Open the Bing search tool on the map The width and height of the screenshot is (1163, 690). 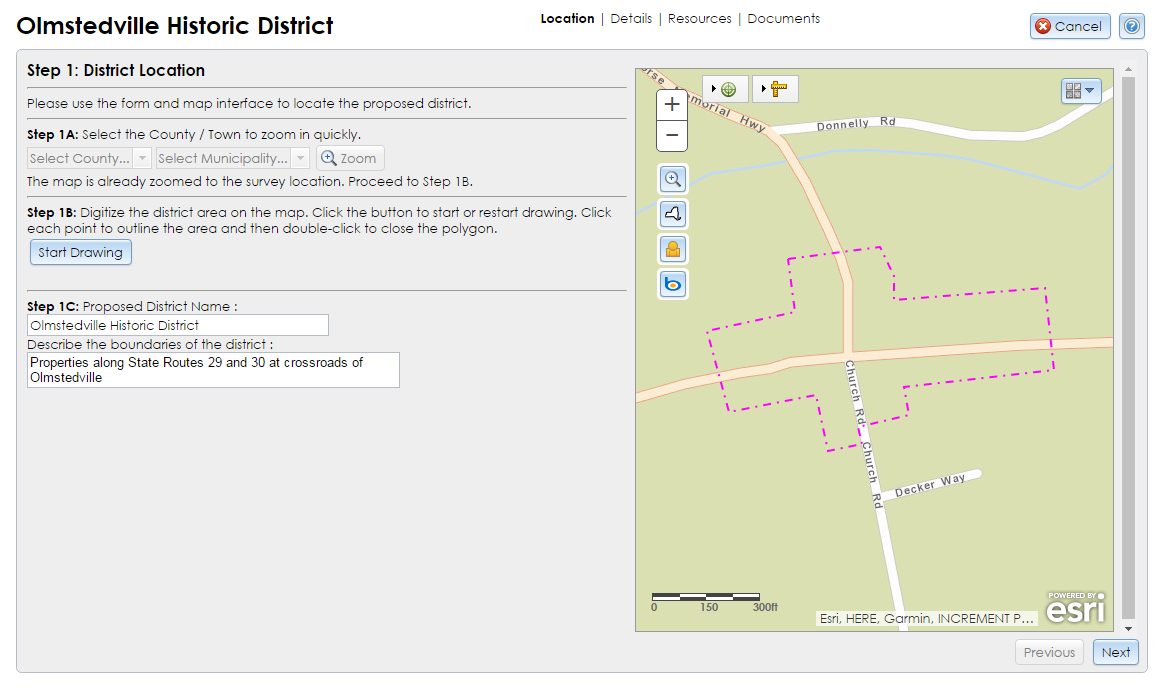(x=671, y=284)
